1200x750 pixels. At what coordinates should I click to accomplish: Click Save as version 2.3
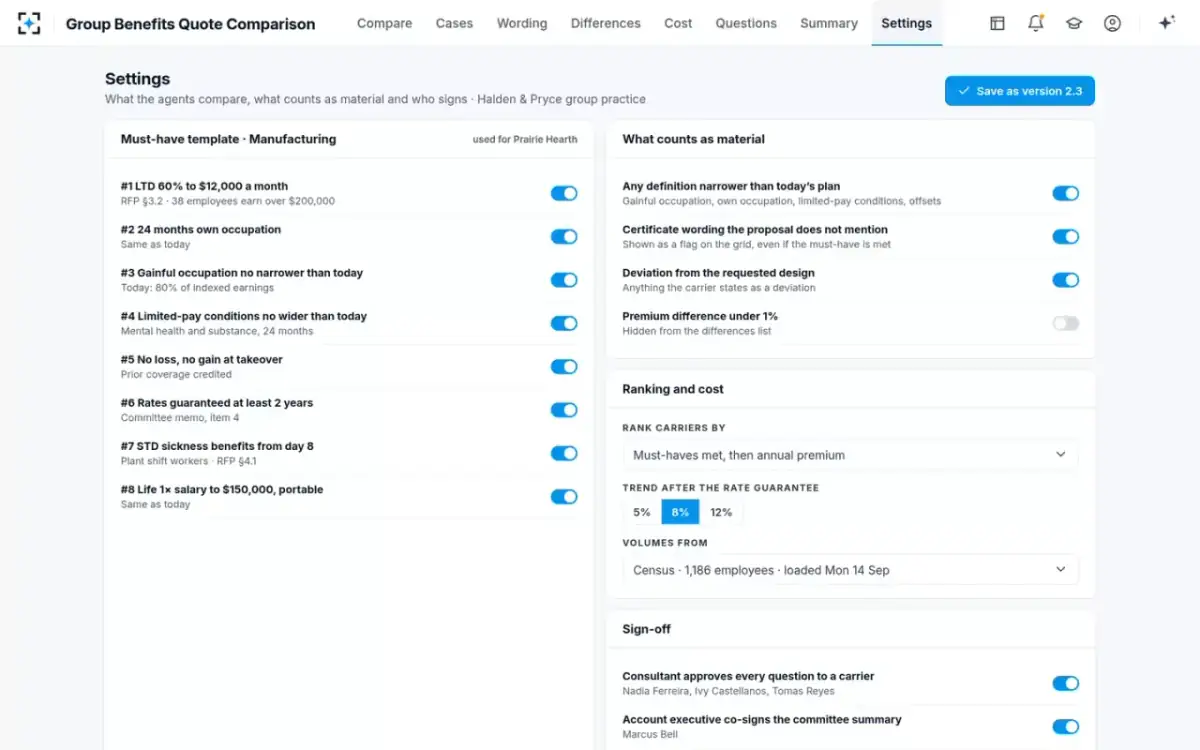pos(1020,91)
